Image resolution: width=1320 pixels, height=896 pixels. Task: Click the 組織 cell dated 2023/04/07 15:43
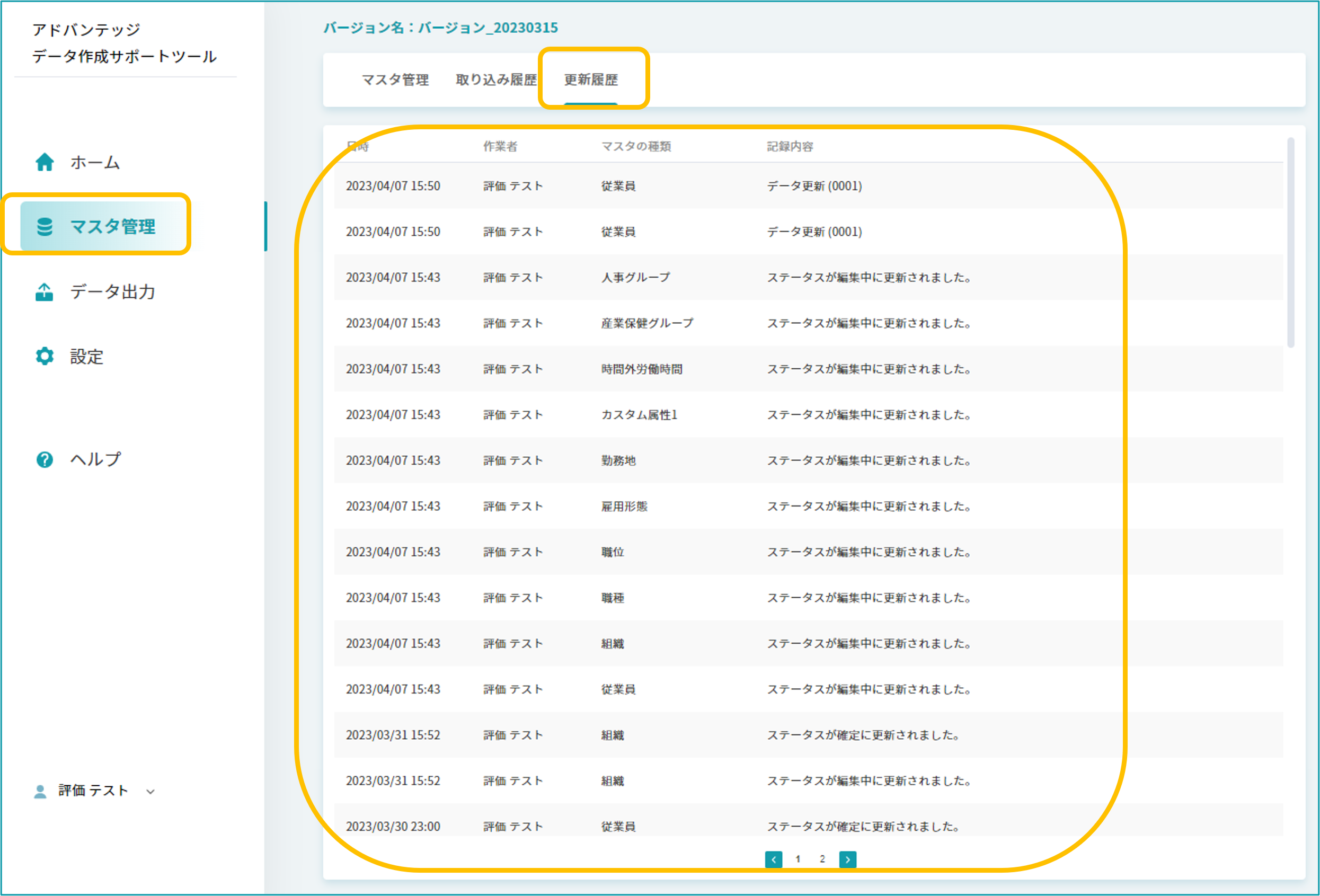613,644
